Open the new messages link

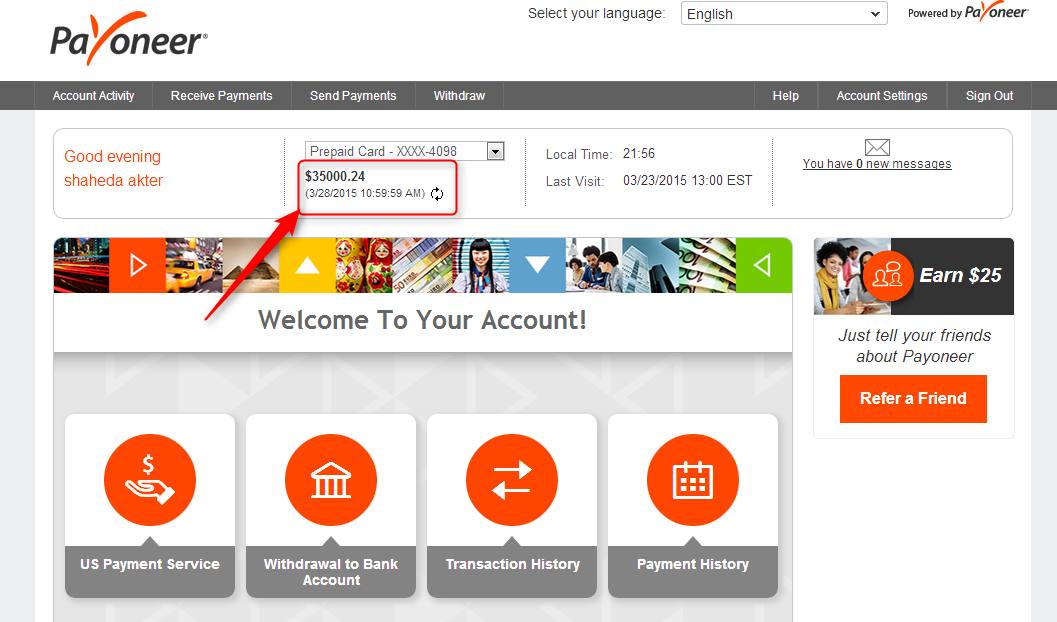877,164
